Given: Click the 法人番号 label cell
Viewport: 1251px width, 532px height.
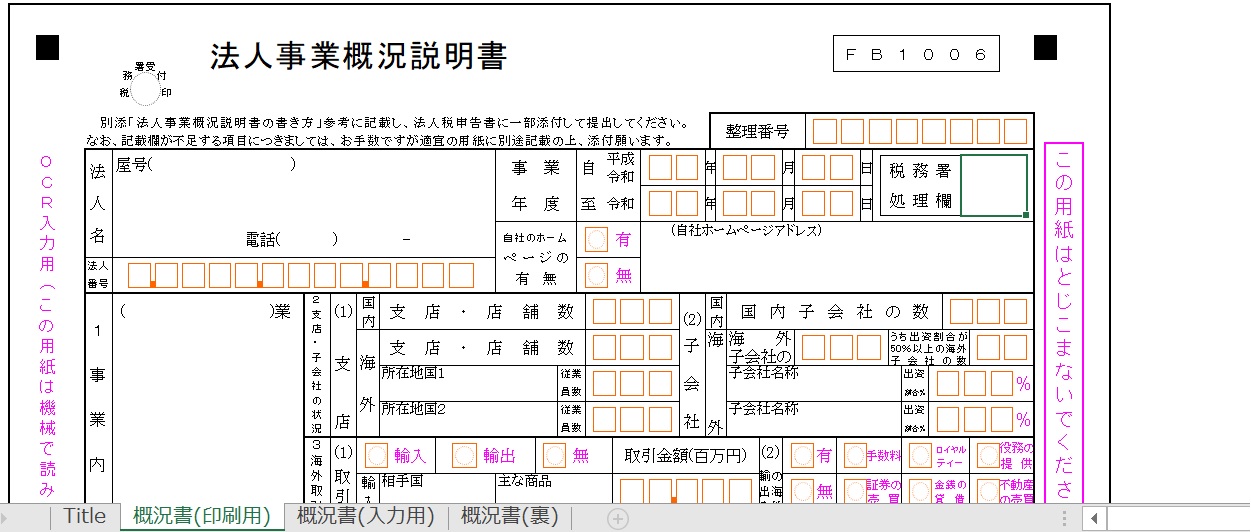Looking at the screenshot, I should [98, 275].
